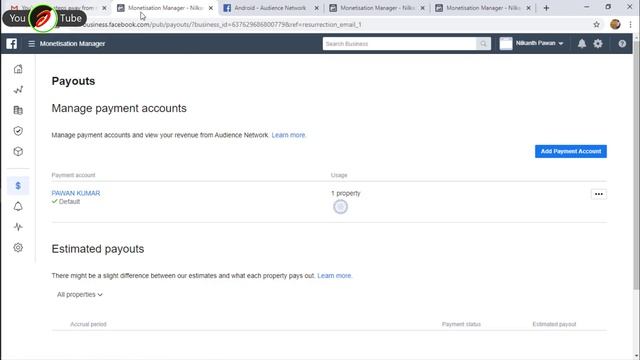This screenshot has width=640, height=360.
Task: Open settings gear in top bar
Action: coord(598,44)
